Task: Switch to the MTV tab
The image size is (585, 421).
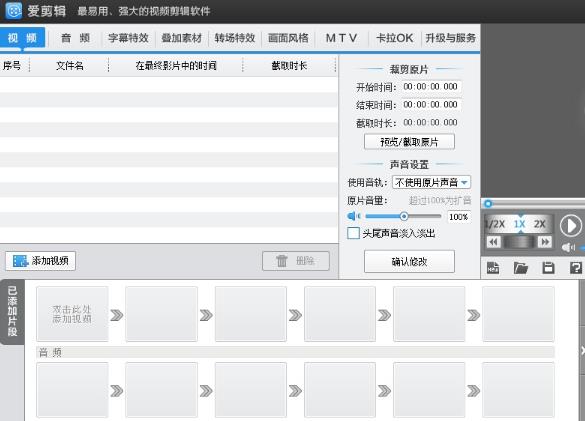Action: point(341,38)
